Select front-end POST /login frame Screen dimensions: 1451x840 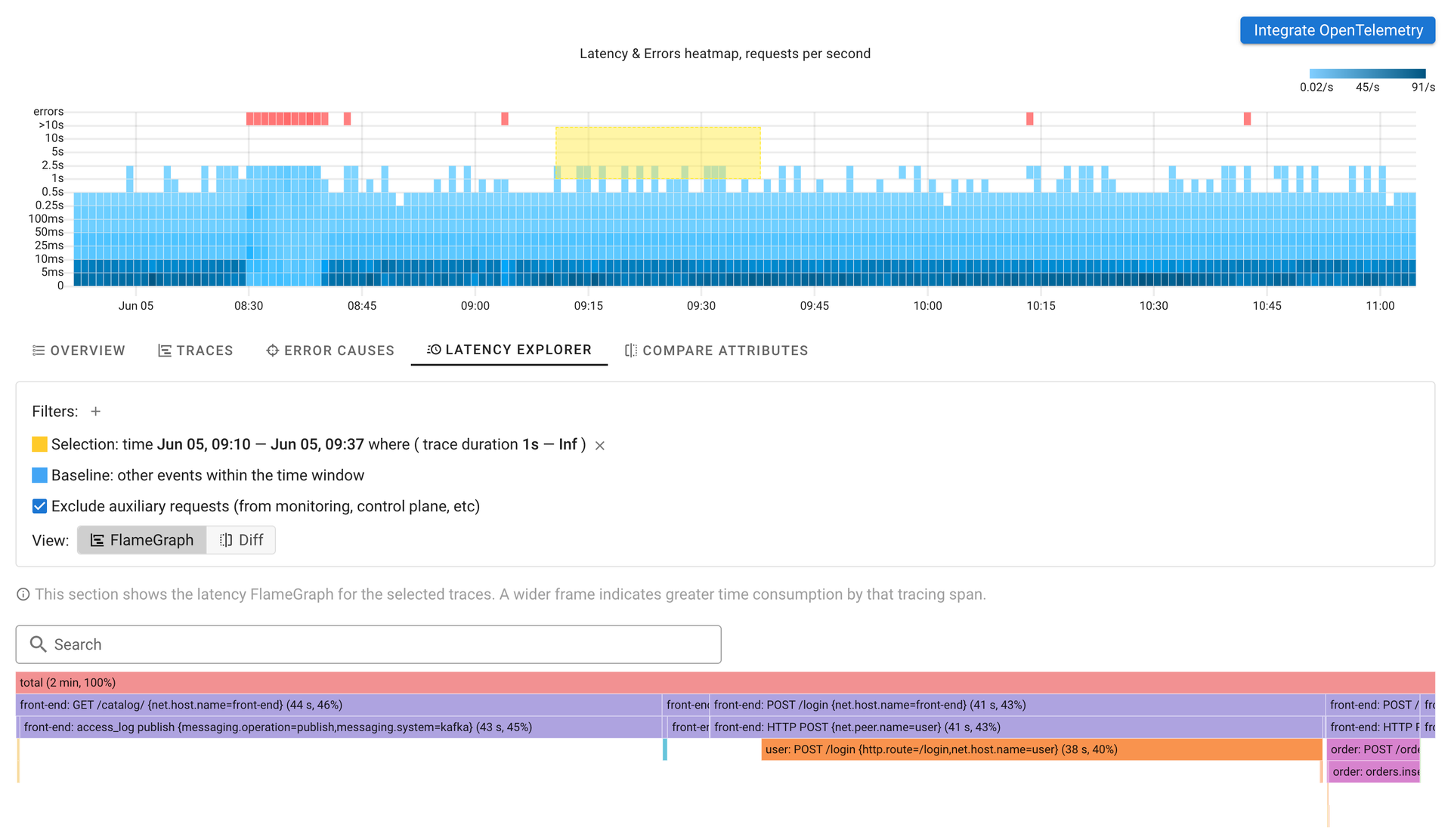(x=1016, y=705)
